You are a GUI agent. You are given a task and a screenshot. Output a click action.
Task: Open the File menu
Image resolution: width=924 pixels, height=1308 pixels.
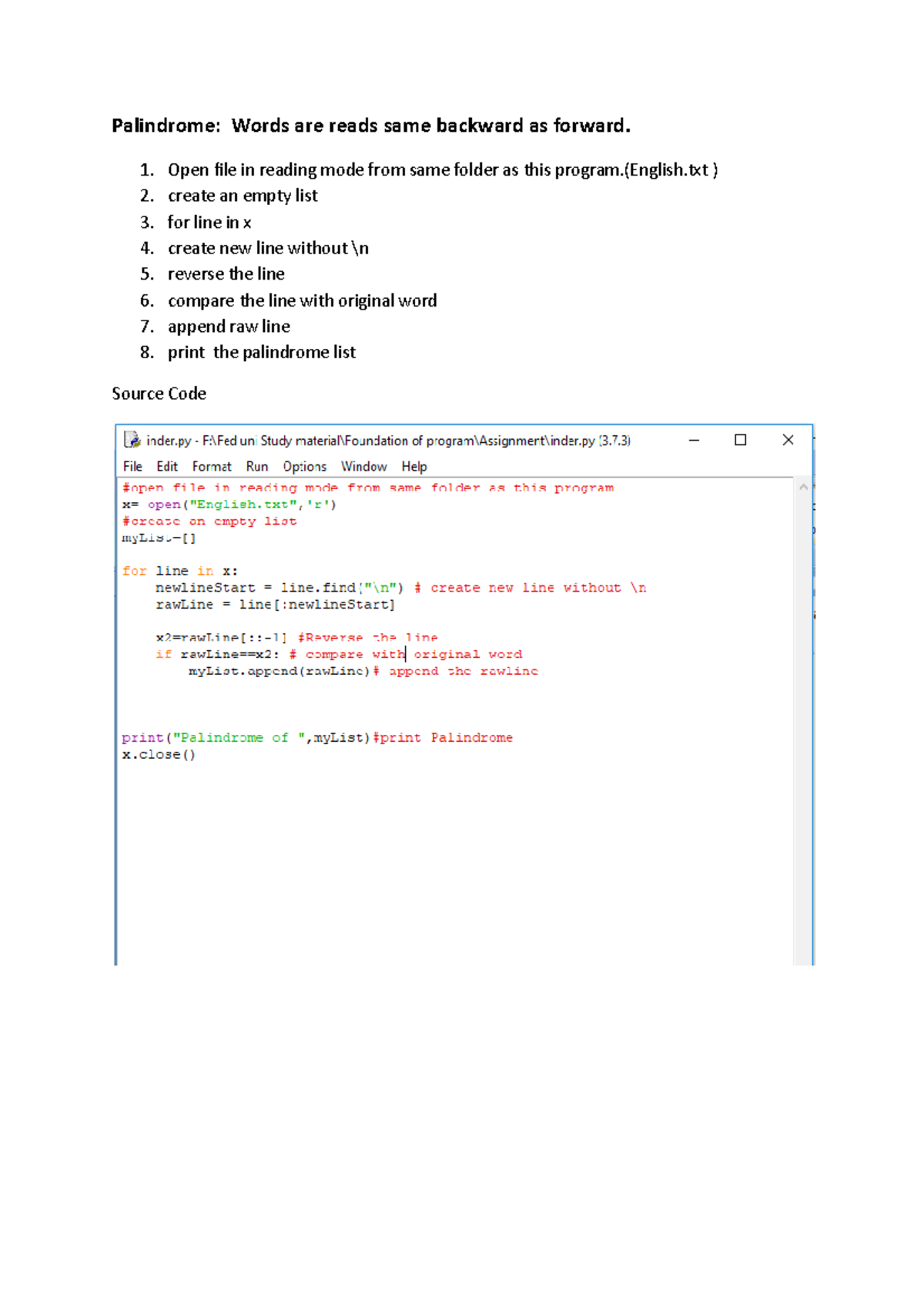coord(132,466)
